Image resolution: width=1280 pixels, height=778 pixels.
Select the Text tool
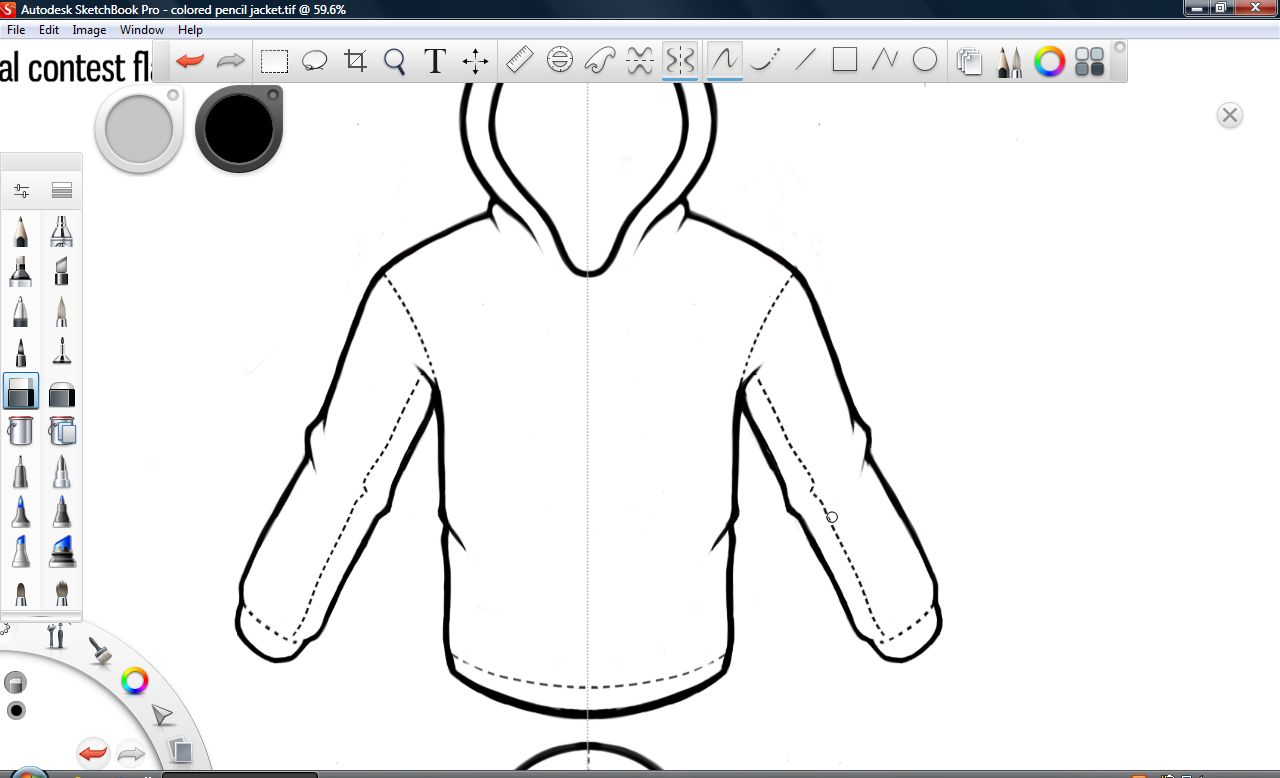click(x=435, y=61)
